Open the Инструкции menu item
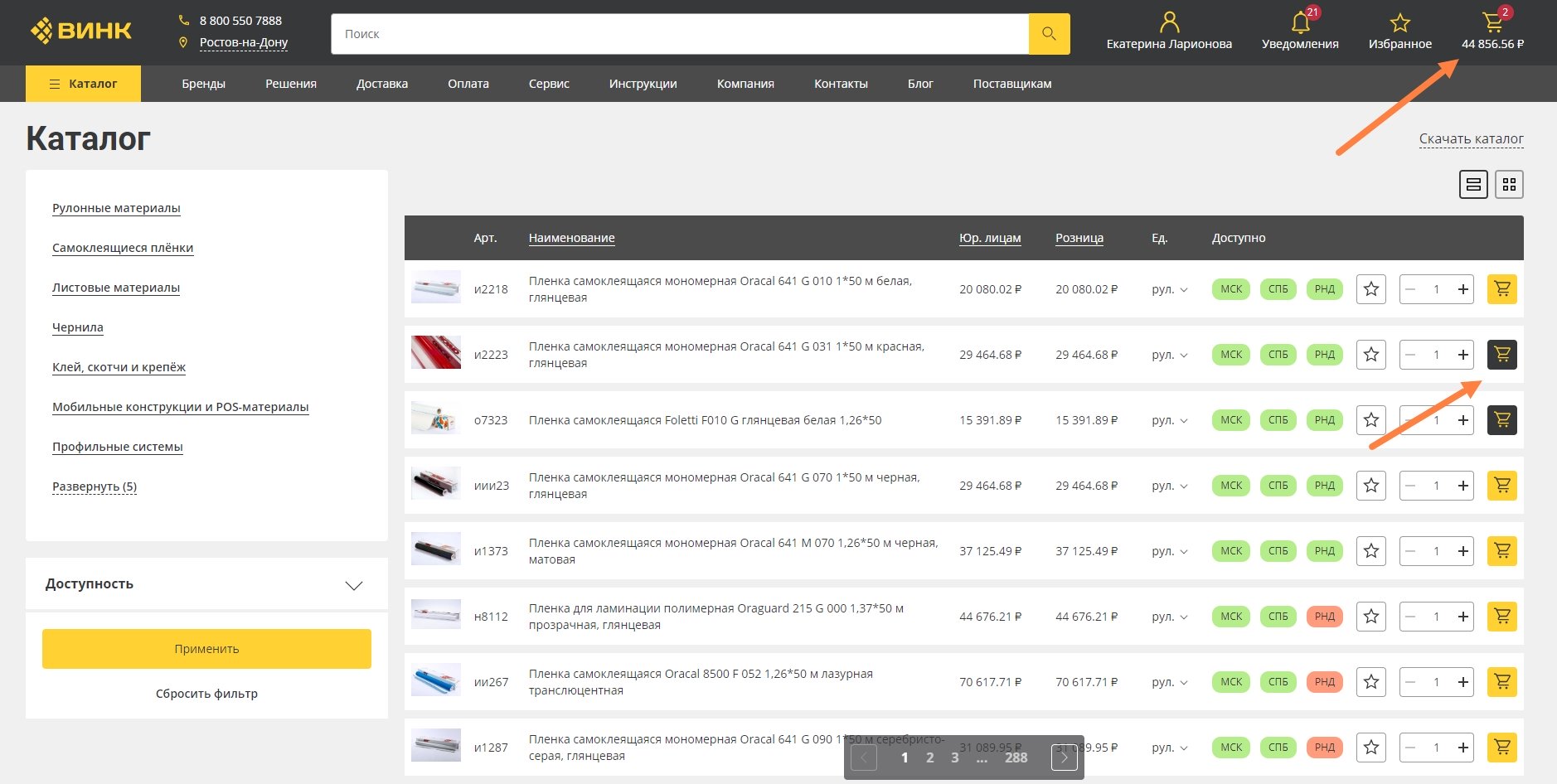Image resolution: width=1557 pixels, height=784 pixels. click(643, 84)
